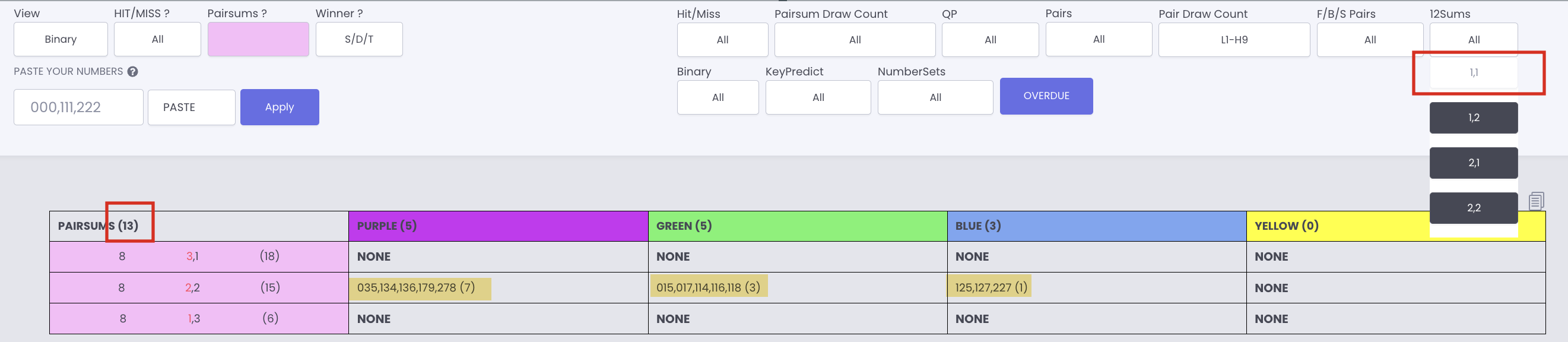Viewport: 1568px width, 342px height.
Task: Click the OVERDUE button
Action: 1046,96
